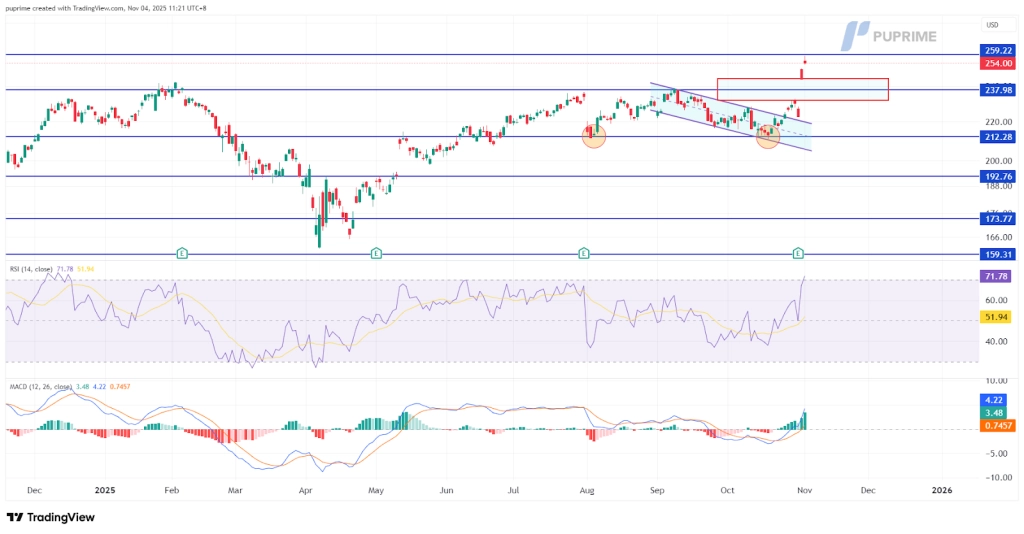The height and width of the screenshot is (534, 1024).
Task: Click the 200.00 price axis value
Action: pos(999,161)
